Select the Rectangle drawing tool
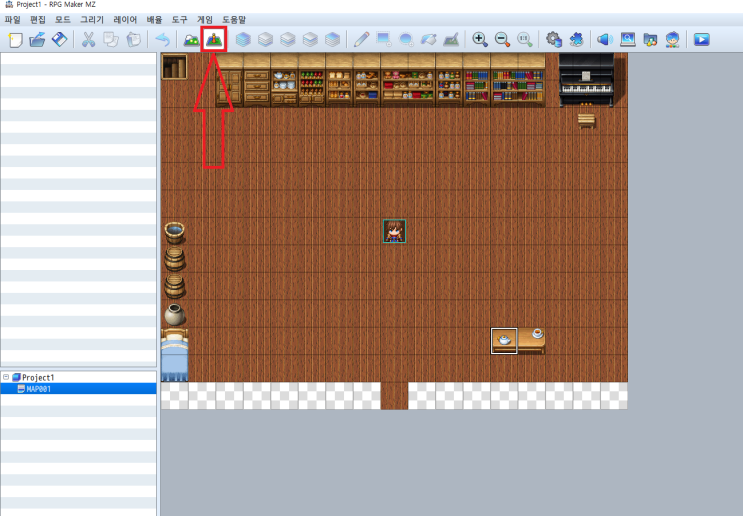 click(383, 39)
